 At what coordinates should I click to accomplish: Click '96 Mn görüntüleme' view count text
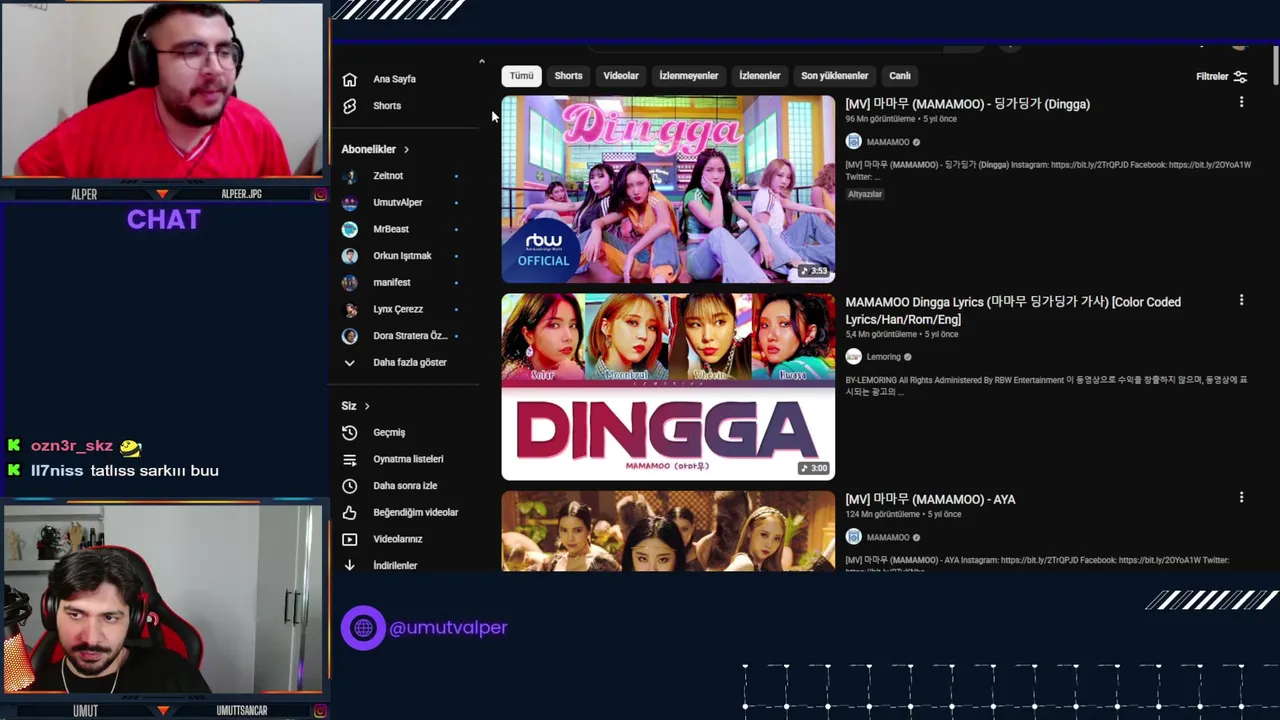(x=879, y=119)
